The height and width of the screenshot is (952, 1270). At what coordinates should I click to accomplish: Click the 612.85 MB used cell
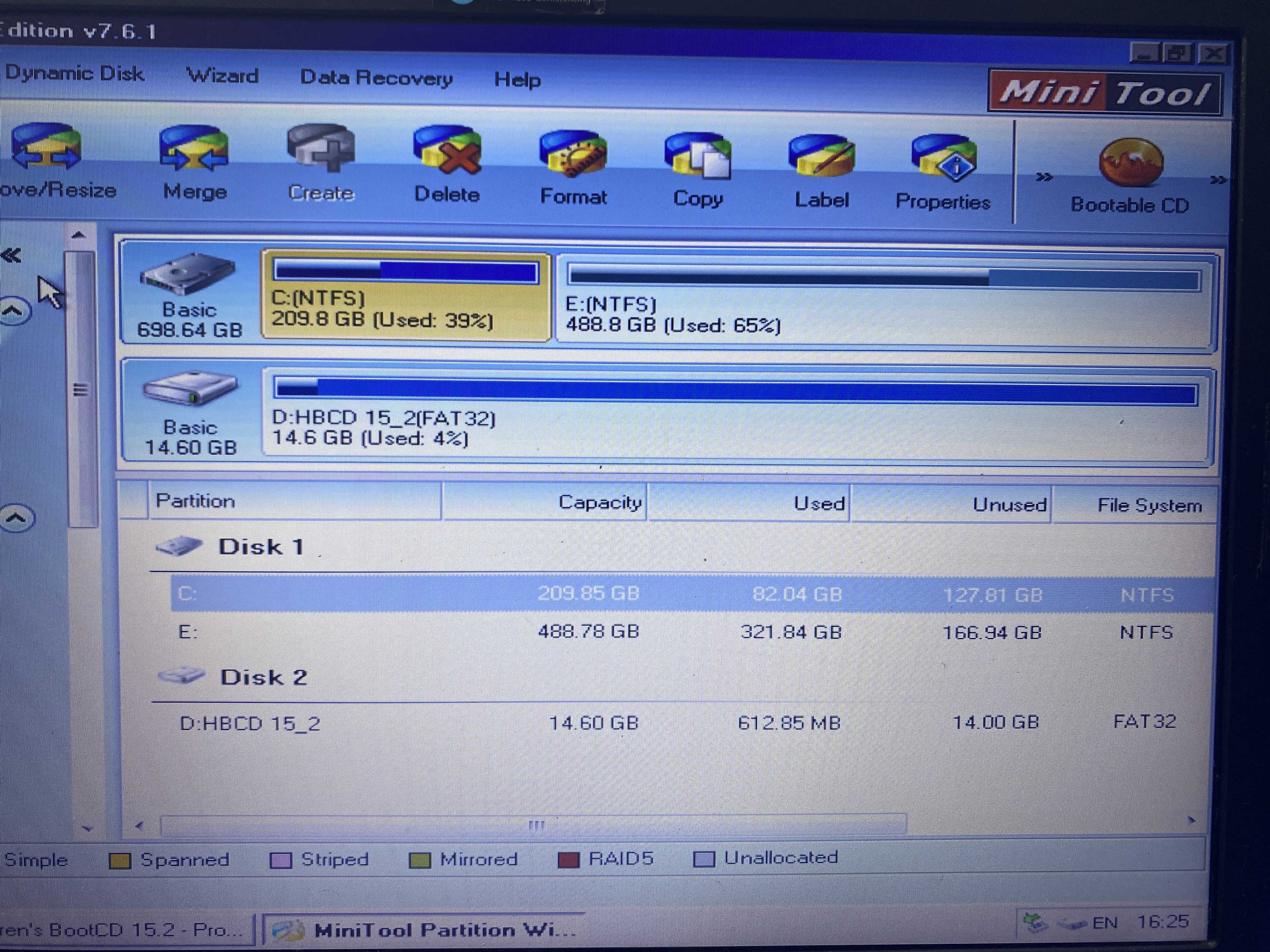[x=789, y=722]
